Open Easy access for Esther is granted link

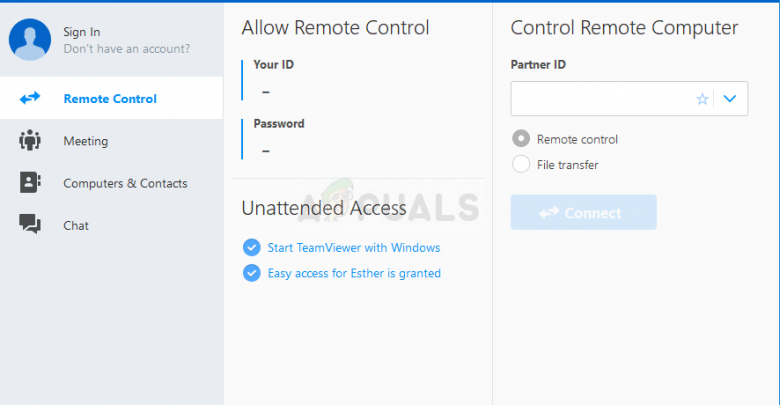pyautogui.click(x=354, y=273)
